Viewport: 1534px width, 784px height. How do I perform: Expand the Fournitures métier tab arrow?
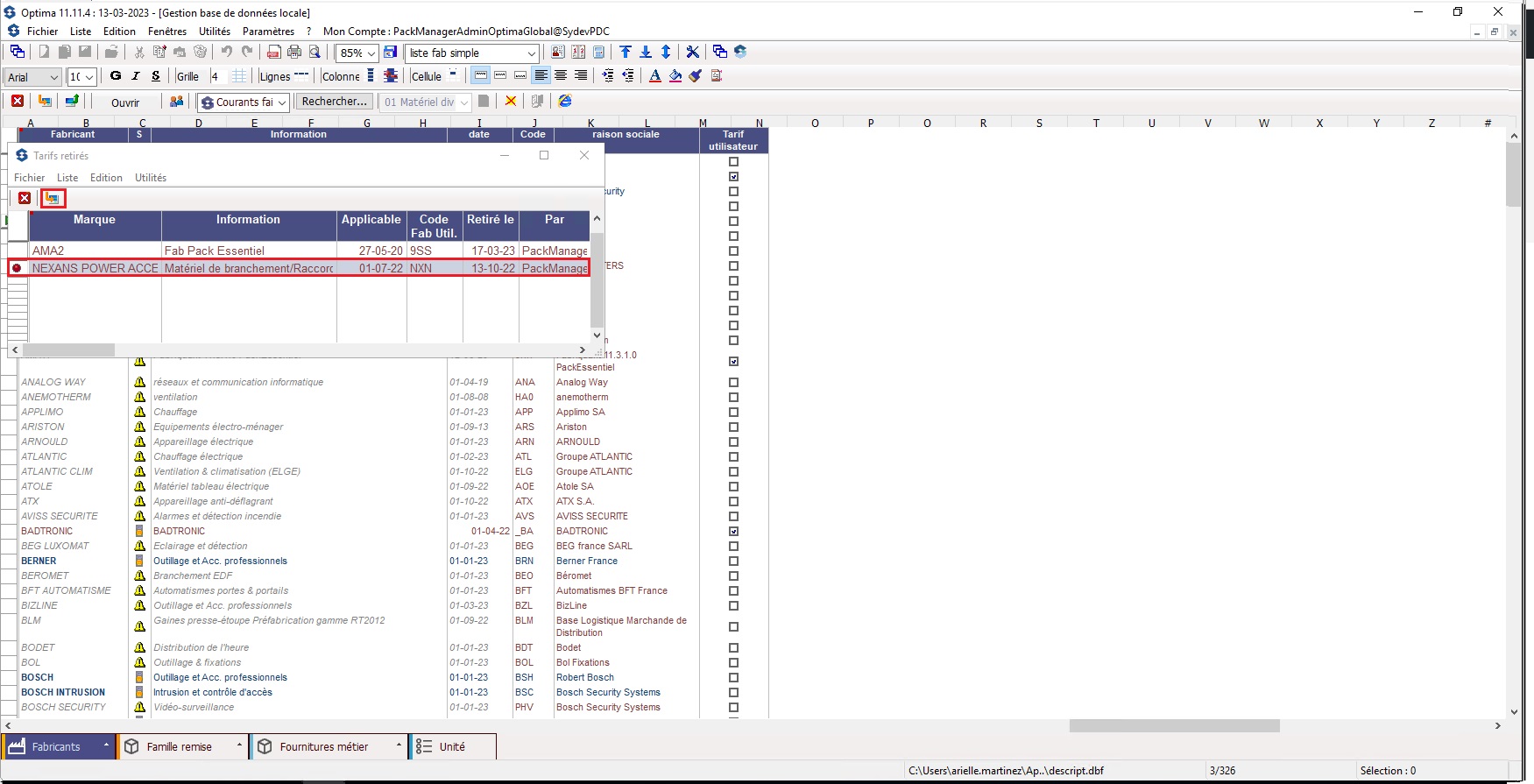[x=399, y=746]
